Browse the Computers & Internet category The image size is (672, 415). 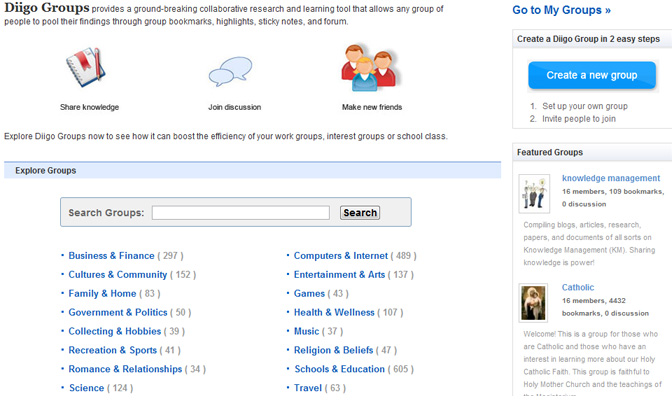[341, 256]
